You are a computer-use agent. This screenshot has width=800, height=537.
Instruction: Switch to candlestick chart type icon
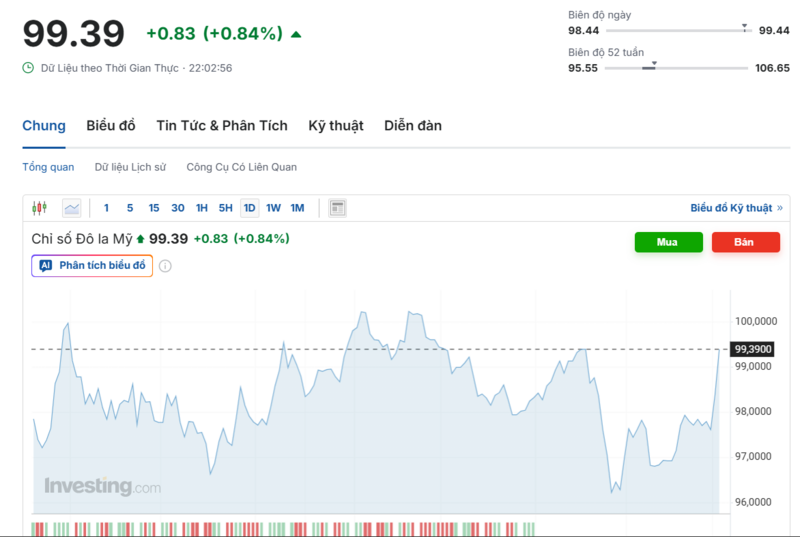pos(40,208)
